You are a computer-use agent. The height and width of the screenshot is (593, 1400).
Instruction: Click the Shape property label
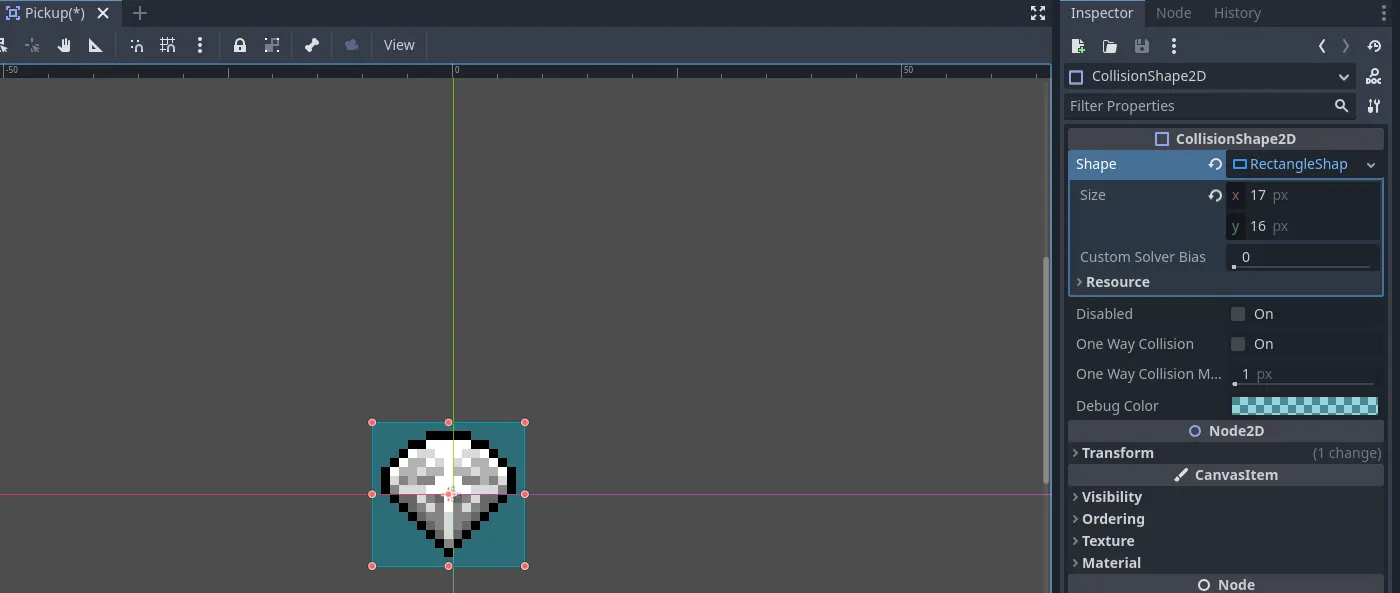[1096, 164]
